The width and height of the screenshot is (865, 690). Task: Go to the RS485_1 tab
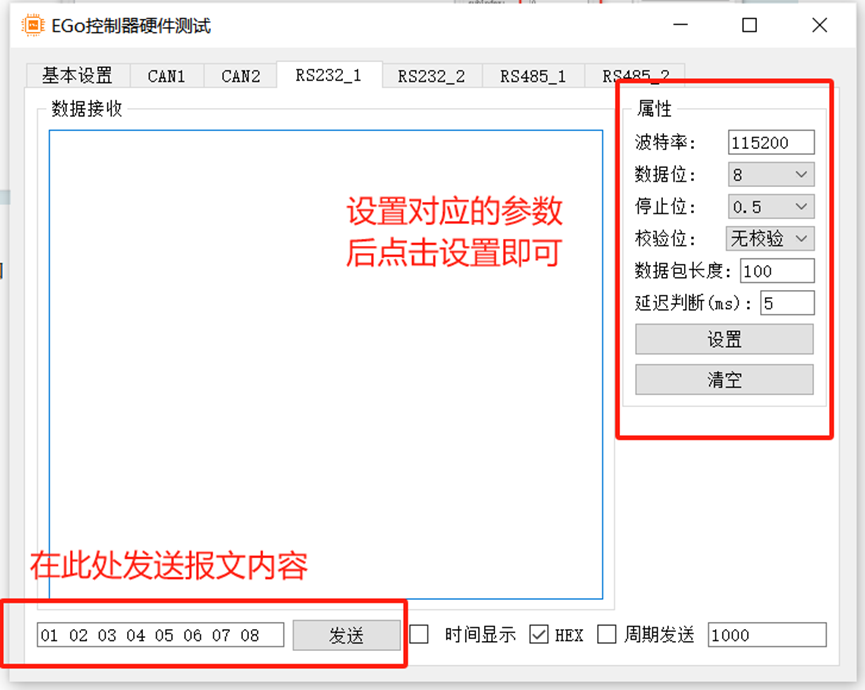[533, 76]
